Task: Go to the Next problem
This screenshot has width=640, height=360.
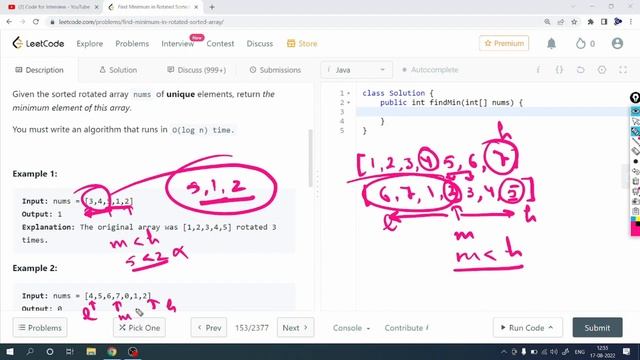Action: coord(295,327)
